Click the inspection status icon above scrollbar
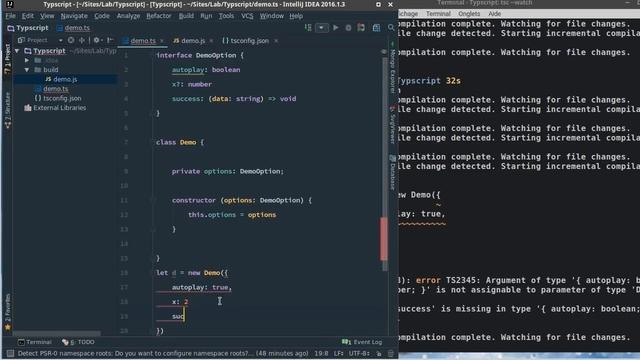 click(x=384, y=52)
